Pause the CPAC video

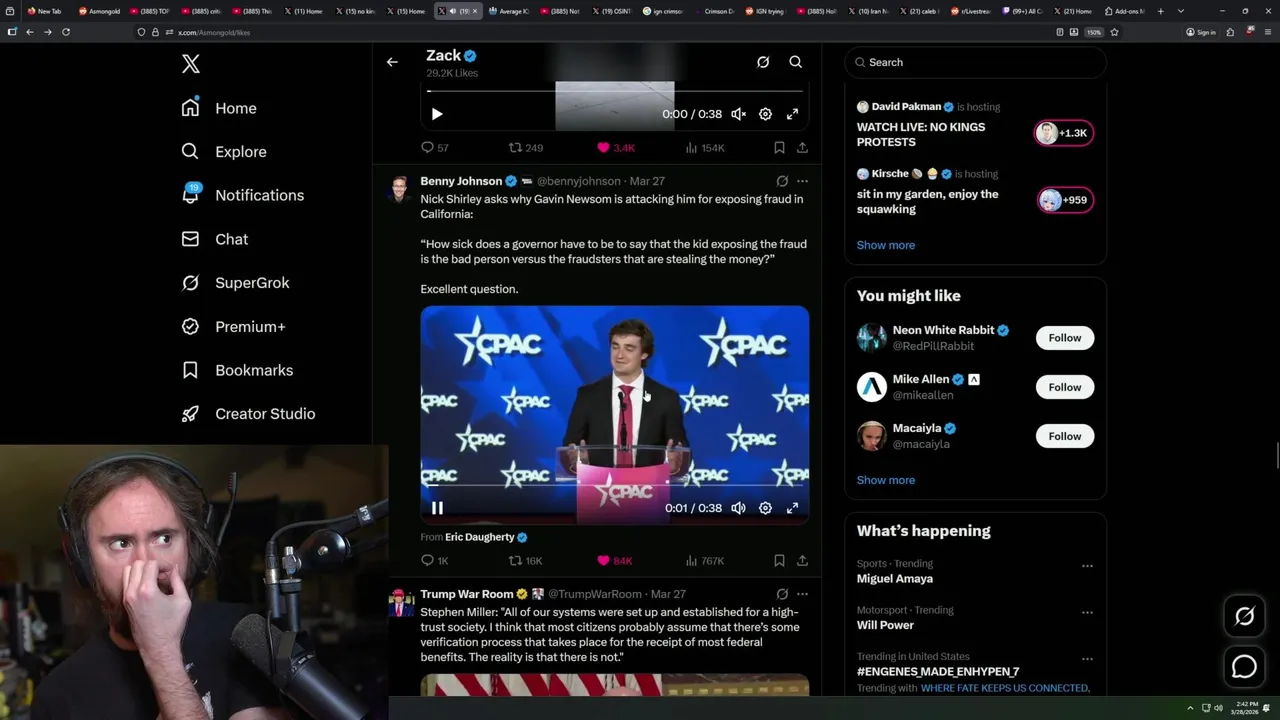pos(437,508)
